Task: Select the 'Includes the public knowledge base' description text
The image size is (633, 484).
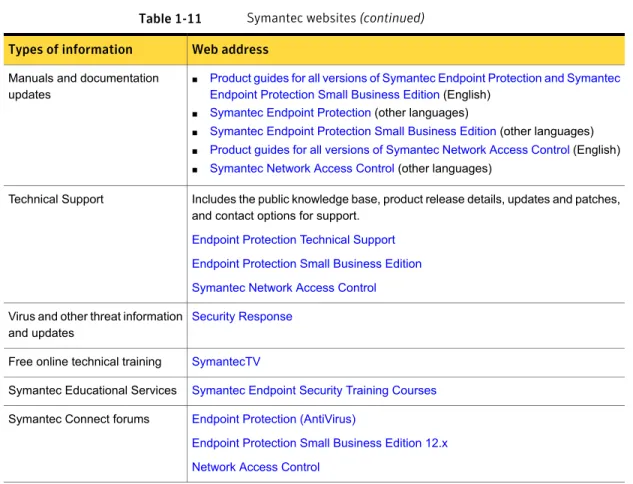Action: [x=406, y=207]
